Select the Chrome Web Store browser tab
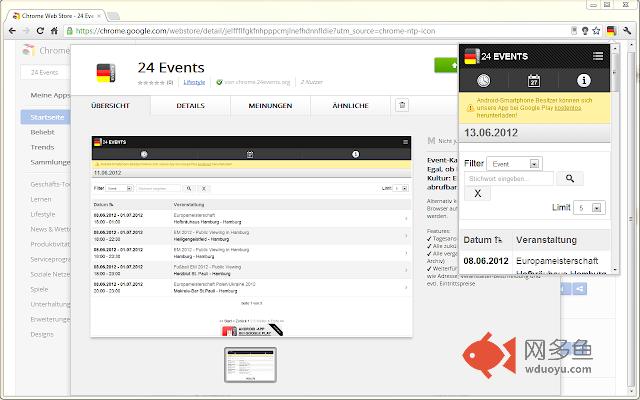Screen dimensions: 640x400 point(57,16)
